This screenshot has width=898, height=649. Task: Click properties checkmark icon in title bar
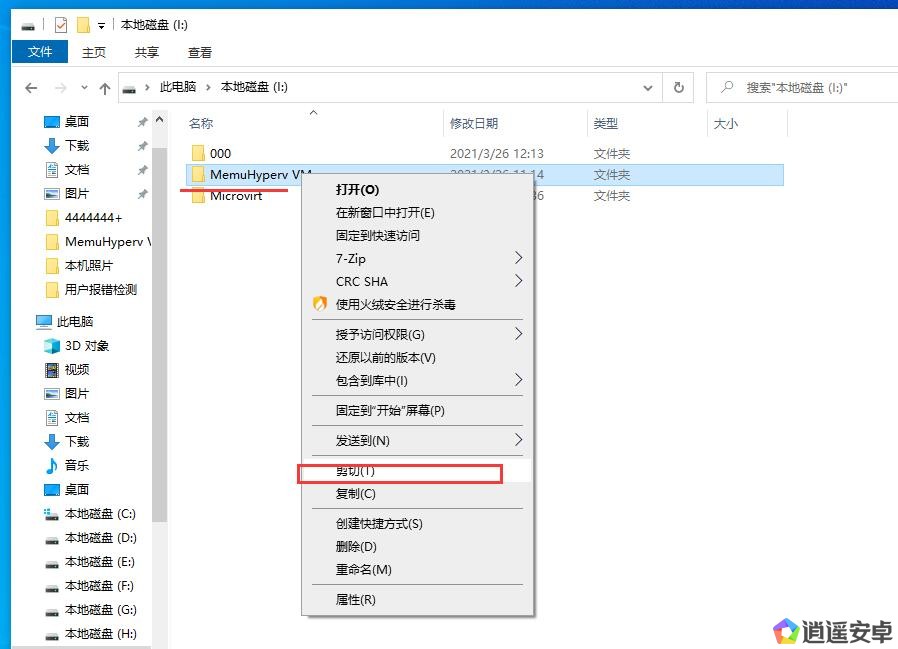pos(61,25)
